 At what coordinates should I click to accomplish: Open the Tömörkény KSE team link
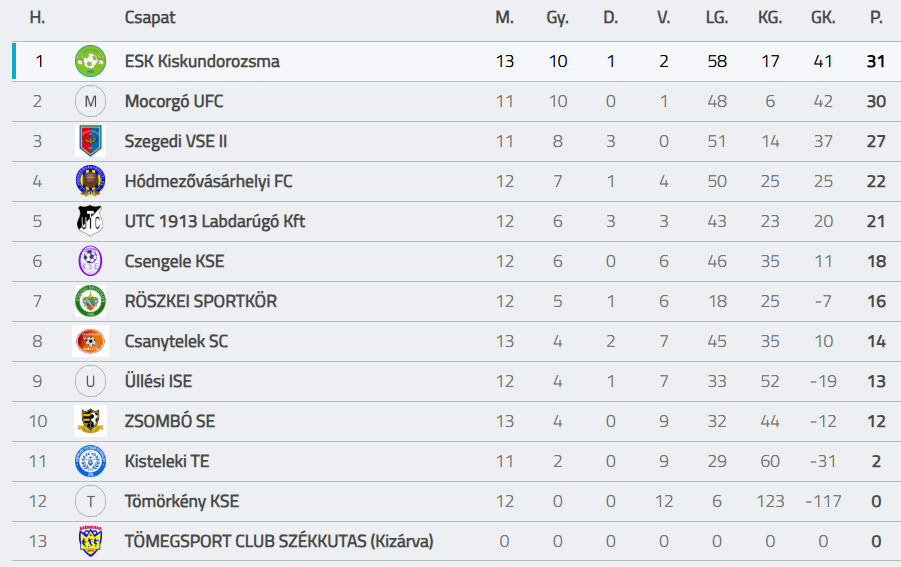tap(182, 501)
